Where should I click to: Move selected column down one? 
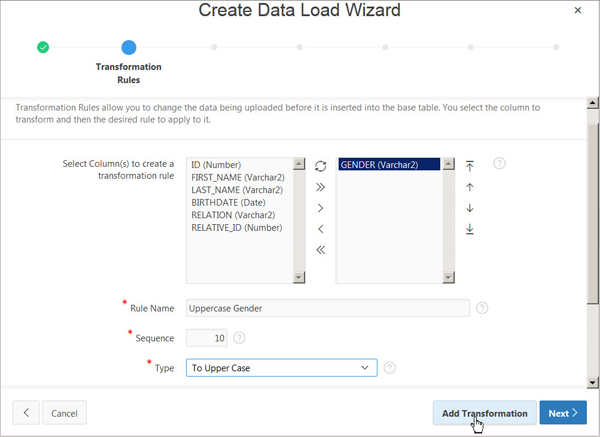(470, 208)
